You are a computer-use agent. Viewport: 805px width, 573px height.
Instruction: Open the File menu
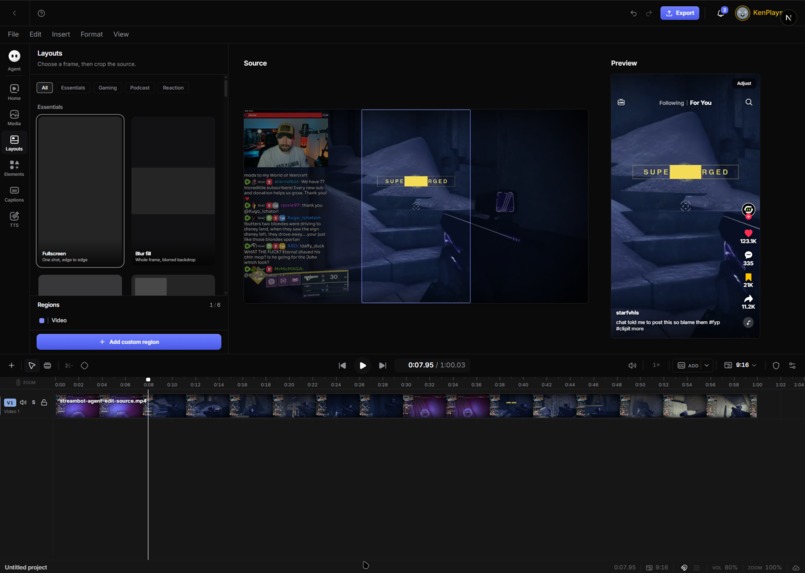13,34
